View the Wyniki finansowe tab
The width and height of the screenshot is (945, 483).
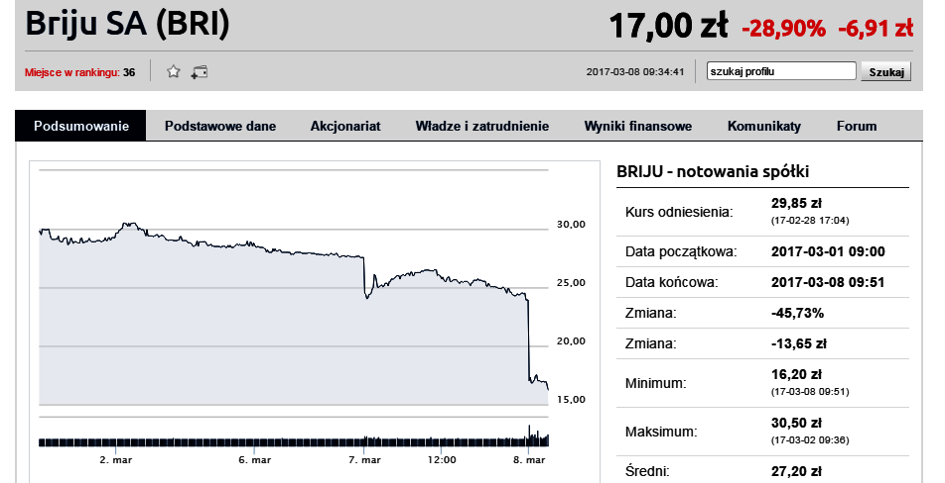(x=638, y=126)
